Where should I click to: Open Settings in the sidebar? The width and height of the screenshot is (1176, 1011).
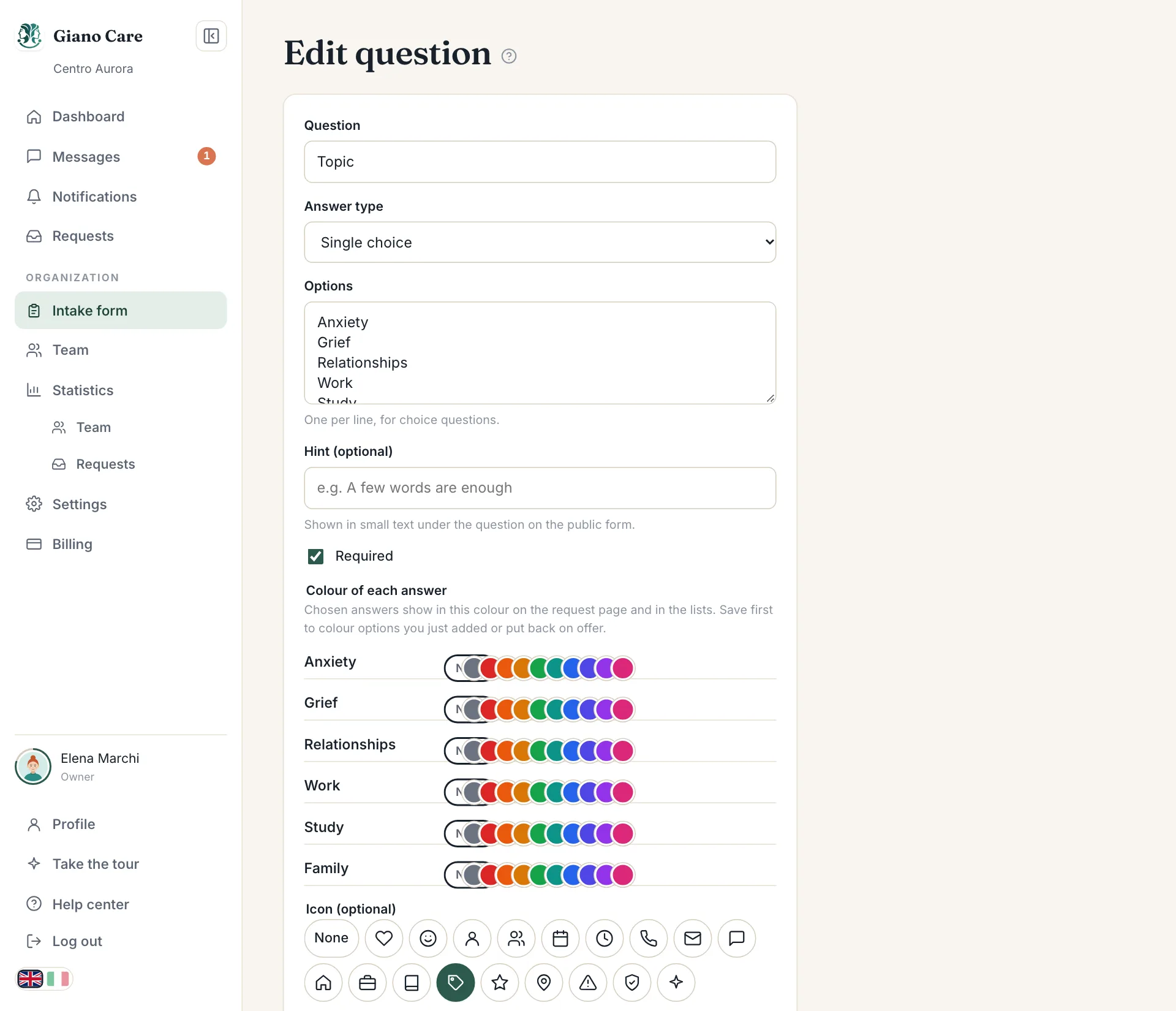pyautogui.click(x=121, y=504)
